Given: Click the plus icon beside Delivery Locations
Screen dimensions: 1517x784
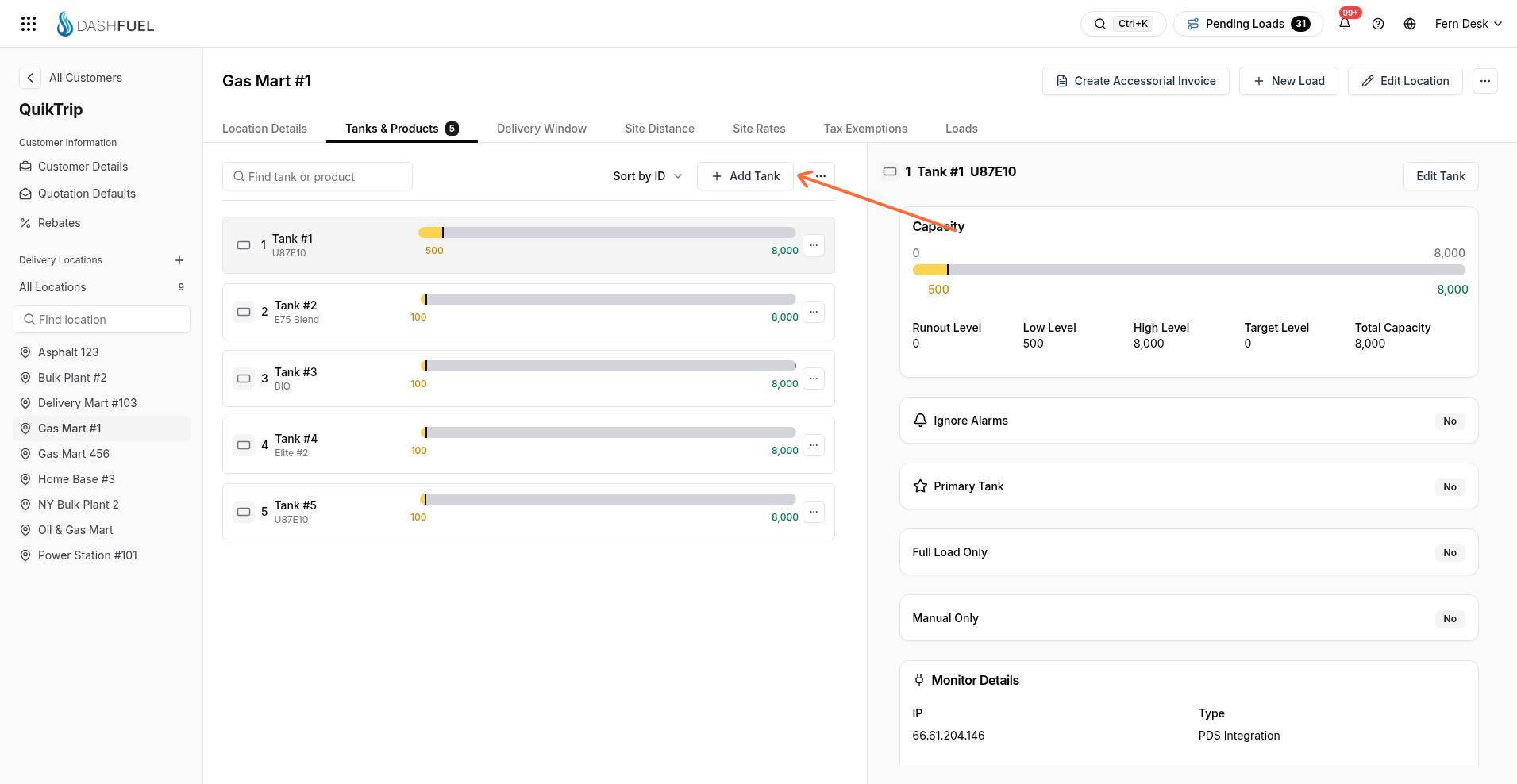Looking at the screenshot, I should pos(179,260).
